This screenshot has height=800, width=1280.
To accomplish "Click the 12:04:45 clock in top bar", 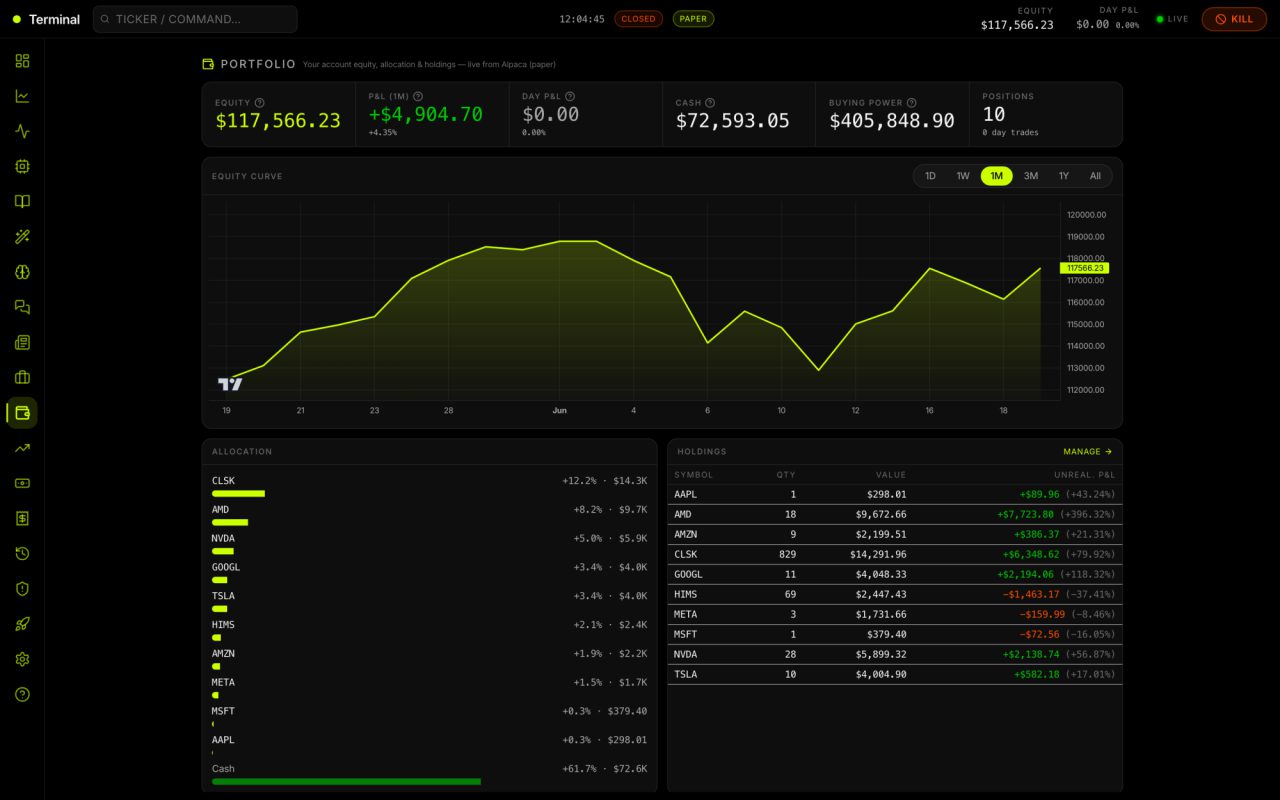I will (582, 19).
